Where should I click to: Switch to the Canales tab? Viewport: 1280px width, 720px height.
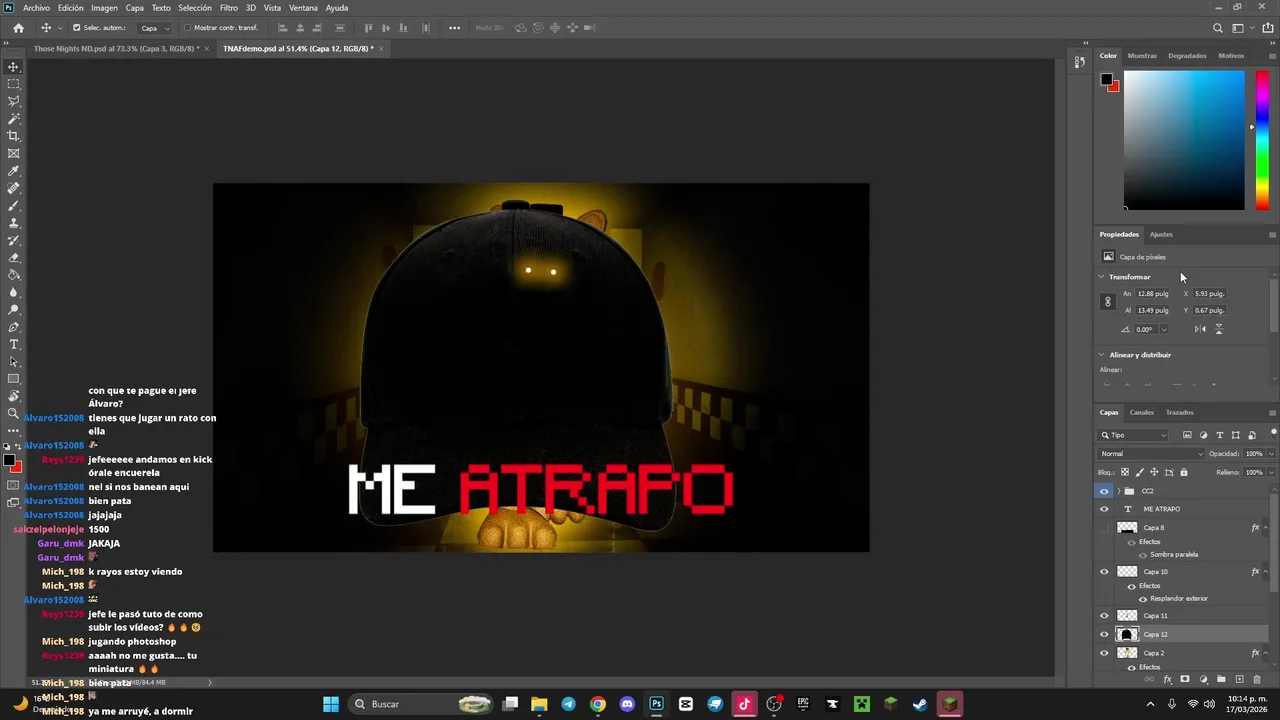pos(1142,412)
